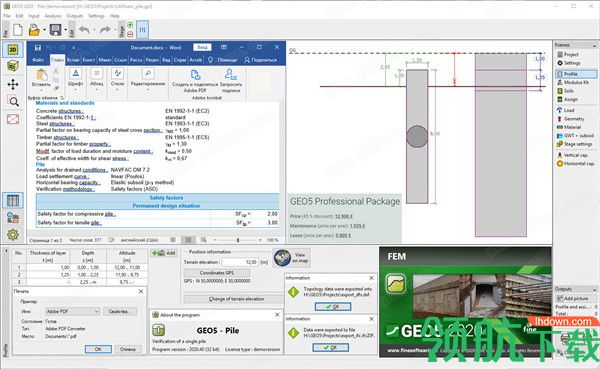This screenshot has height=369, width=600.
Task: Click Create and share Adobe PDF icon
Action: [x=196, y=74]
